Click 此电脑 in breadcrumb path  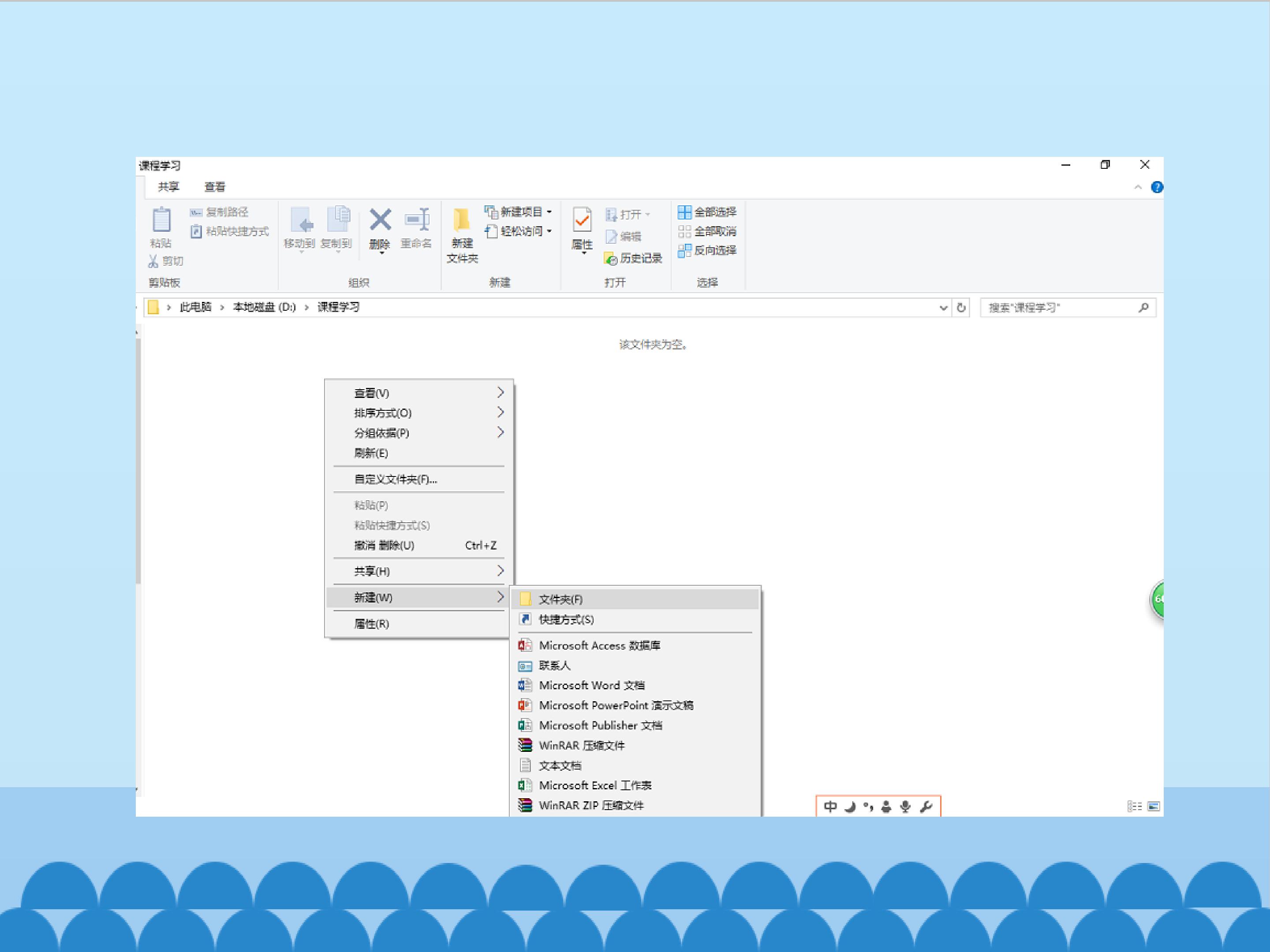click(x=195, y=308)
